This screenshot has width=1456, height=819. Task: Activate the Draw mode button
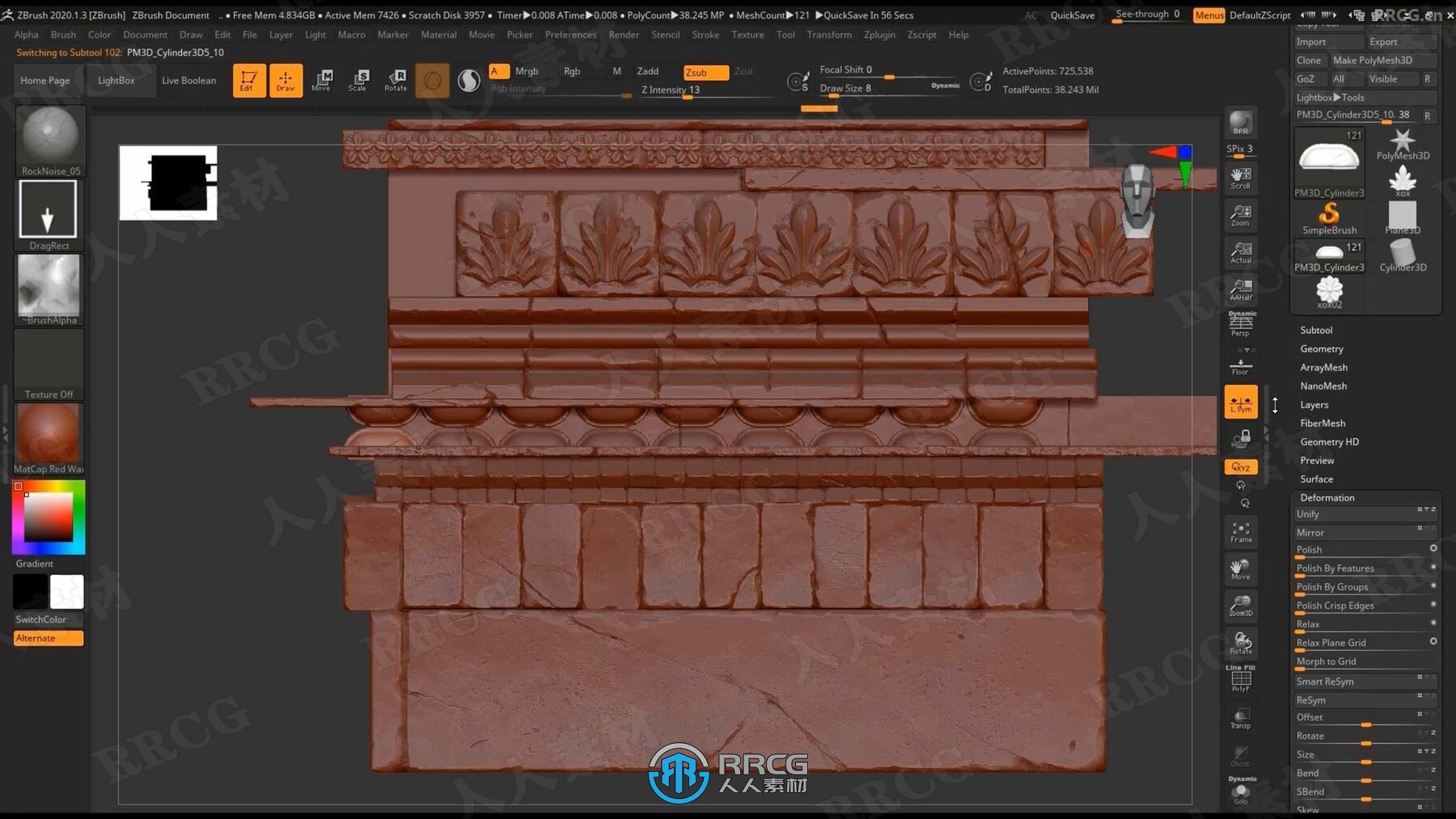click(x=286, y=80)
